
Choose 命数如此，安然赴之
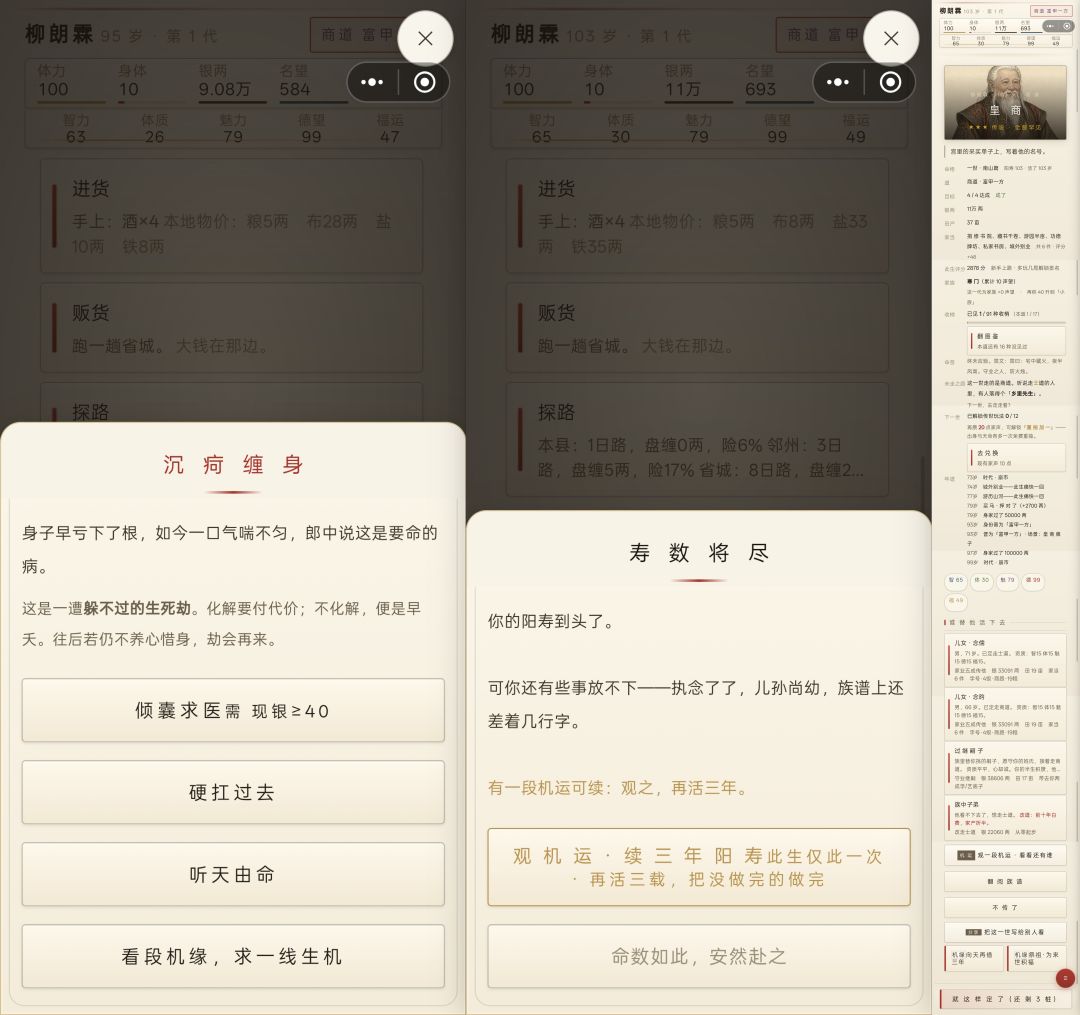tap(699, 956)
